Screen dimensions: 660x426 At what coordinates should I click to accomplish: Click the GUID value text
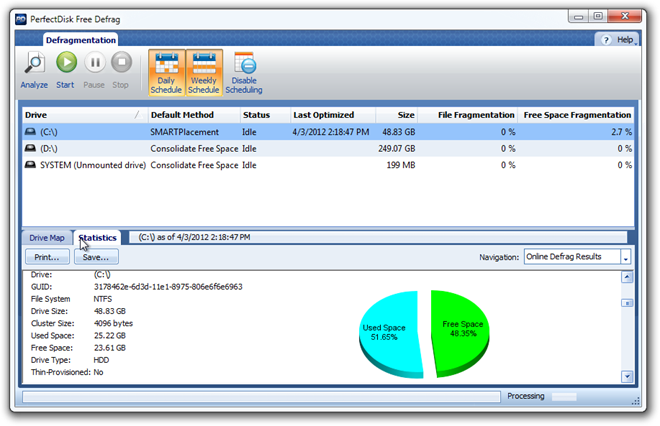point(168,287)
